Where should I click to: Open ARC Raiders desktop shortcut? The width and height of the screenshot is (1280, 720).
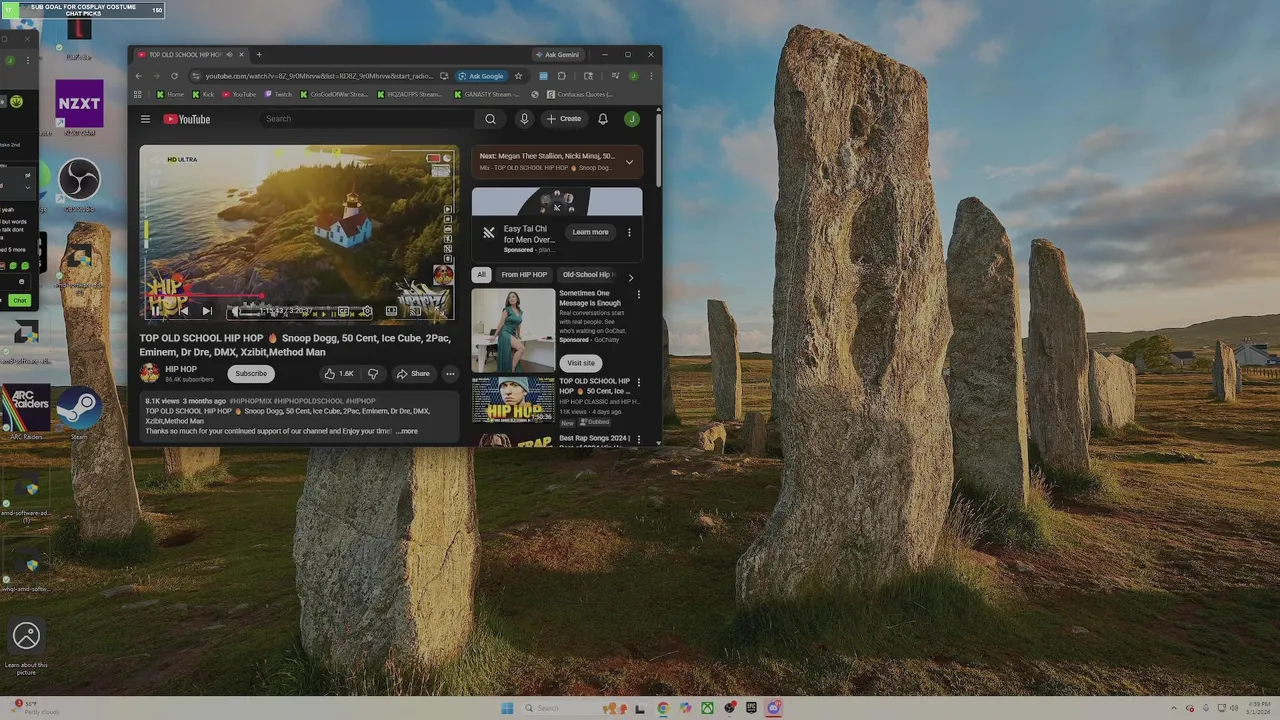pos(26,412)
